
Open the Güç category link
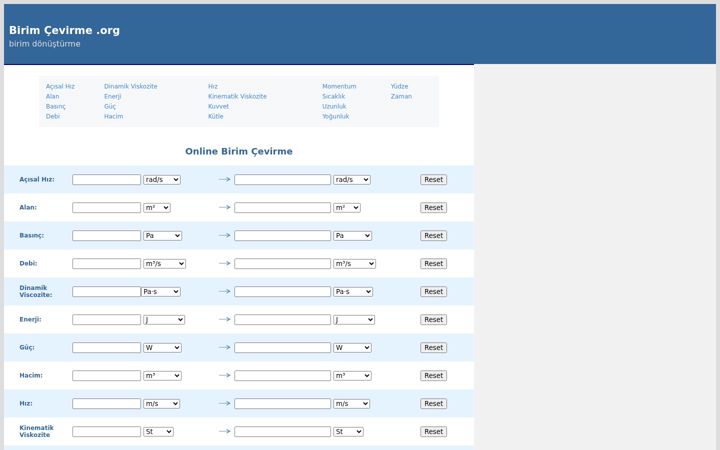coord(110,107)
